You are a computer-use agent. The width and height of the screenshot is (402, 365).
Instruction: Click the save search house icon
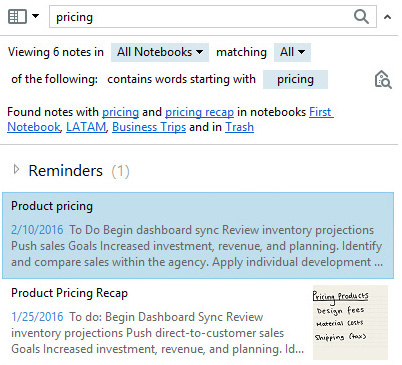click(x=383, y=79)
